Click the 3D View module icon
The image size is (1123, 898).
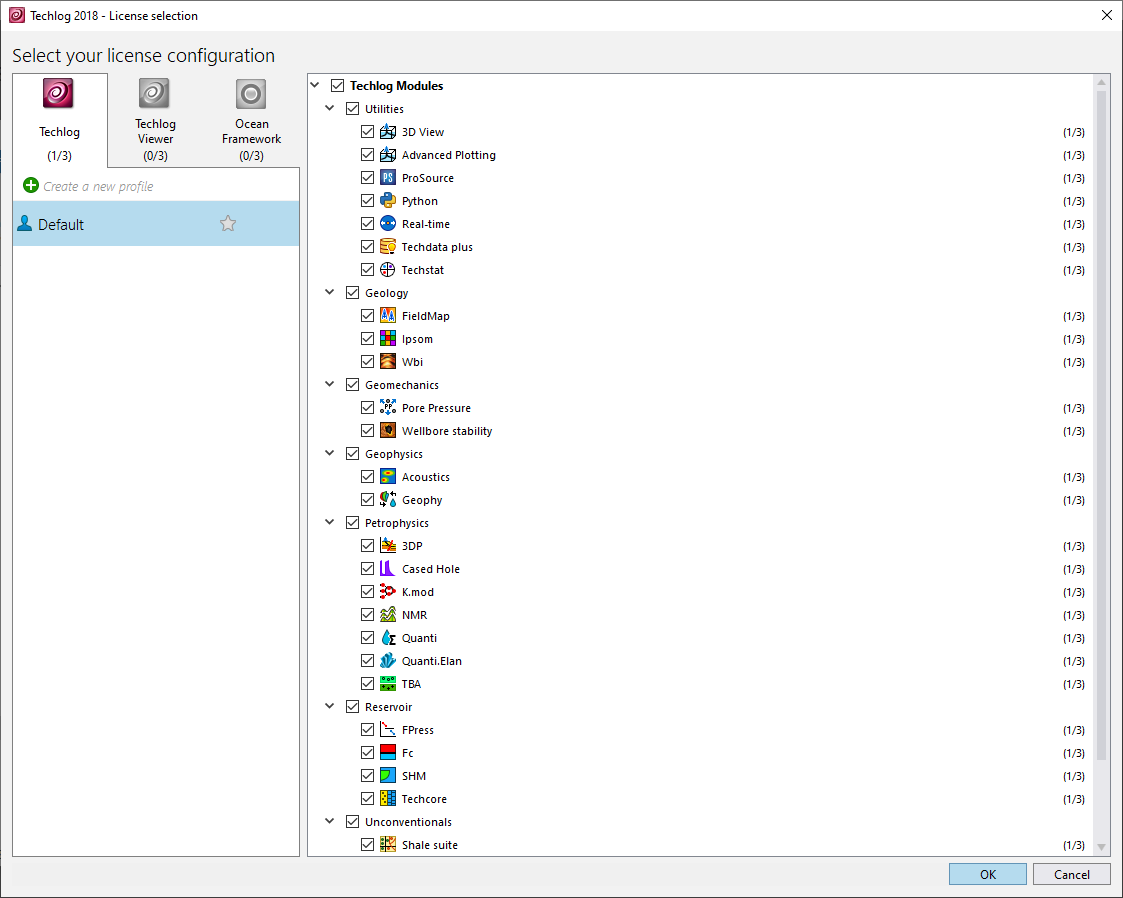[387, 132]
